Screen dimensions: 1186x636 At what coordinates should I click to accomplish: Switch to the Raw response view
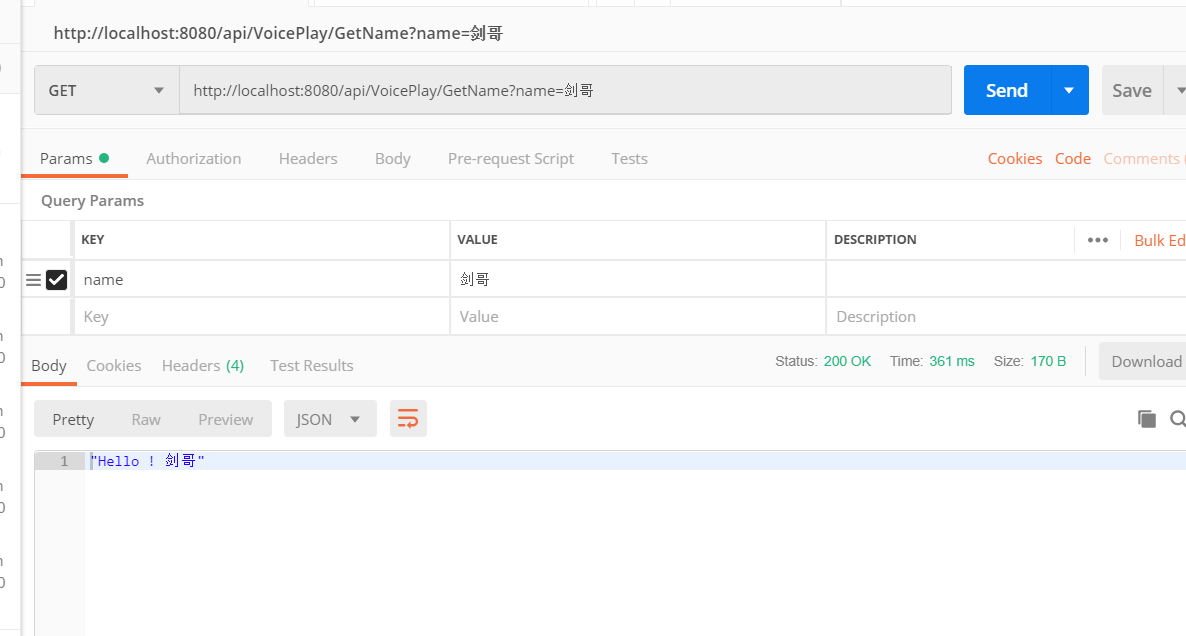(146, 419)
